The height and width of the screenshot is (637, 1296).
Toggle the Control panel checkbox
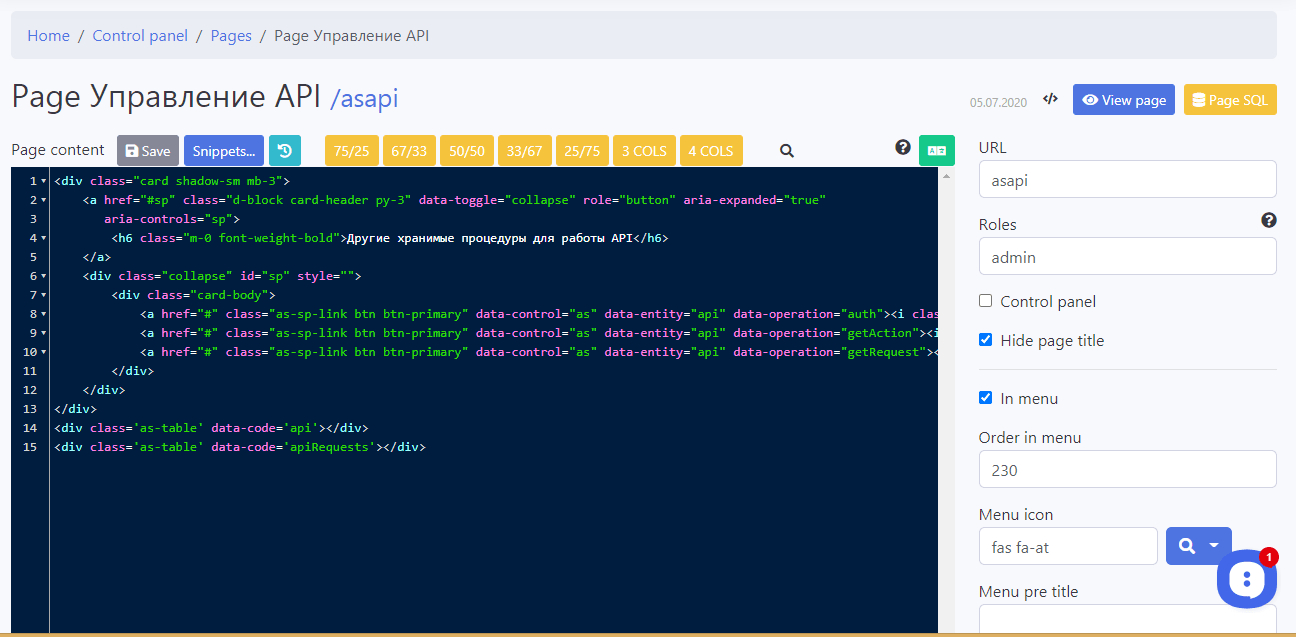pos(986,301)
